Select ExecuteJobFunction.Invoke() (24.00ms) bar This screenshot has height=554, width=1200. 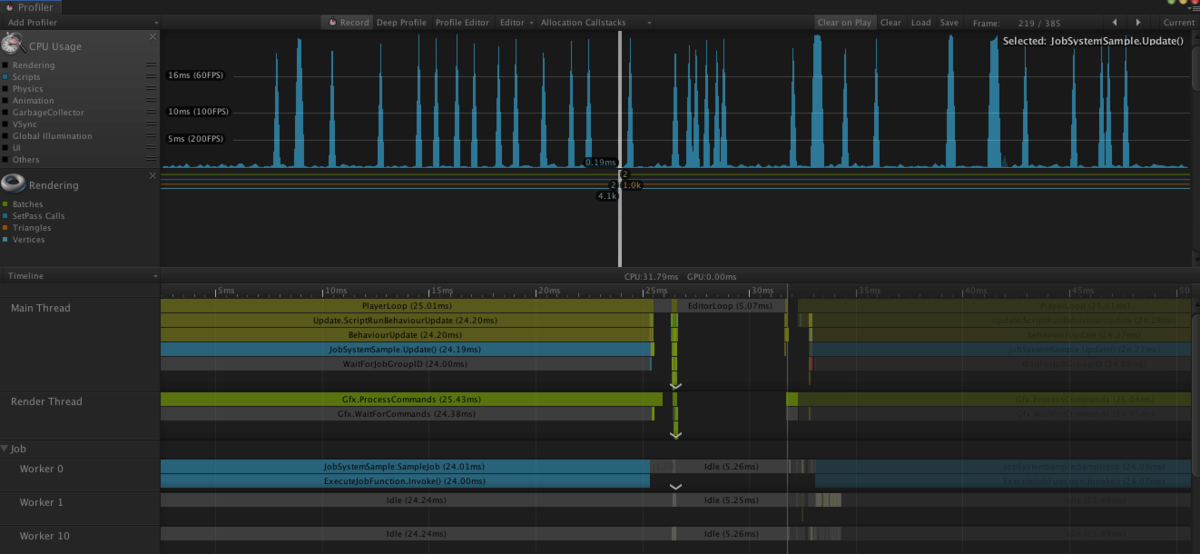click(x=405, y=481)
